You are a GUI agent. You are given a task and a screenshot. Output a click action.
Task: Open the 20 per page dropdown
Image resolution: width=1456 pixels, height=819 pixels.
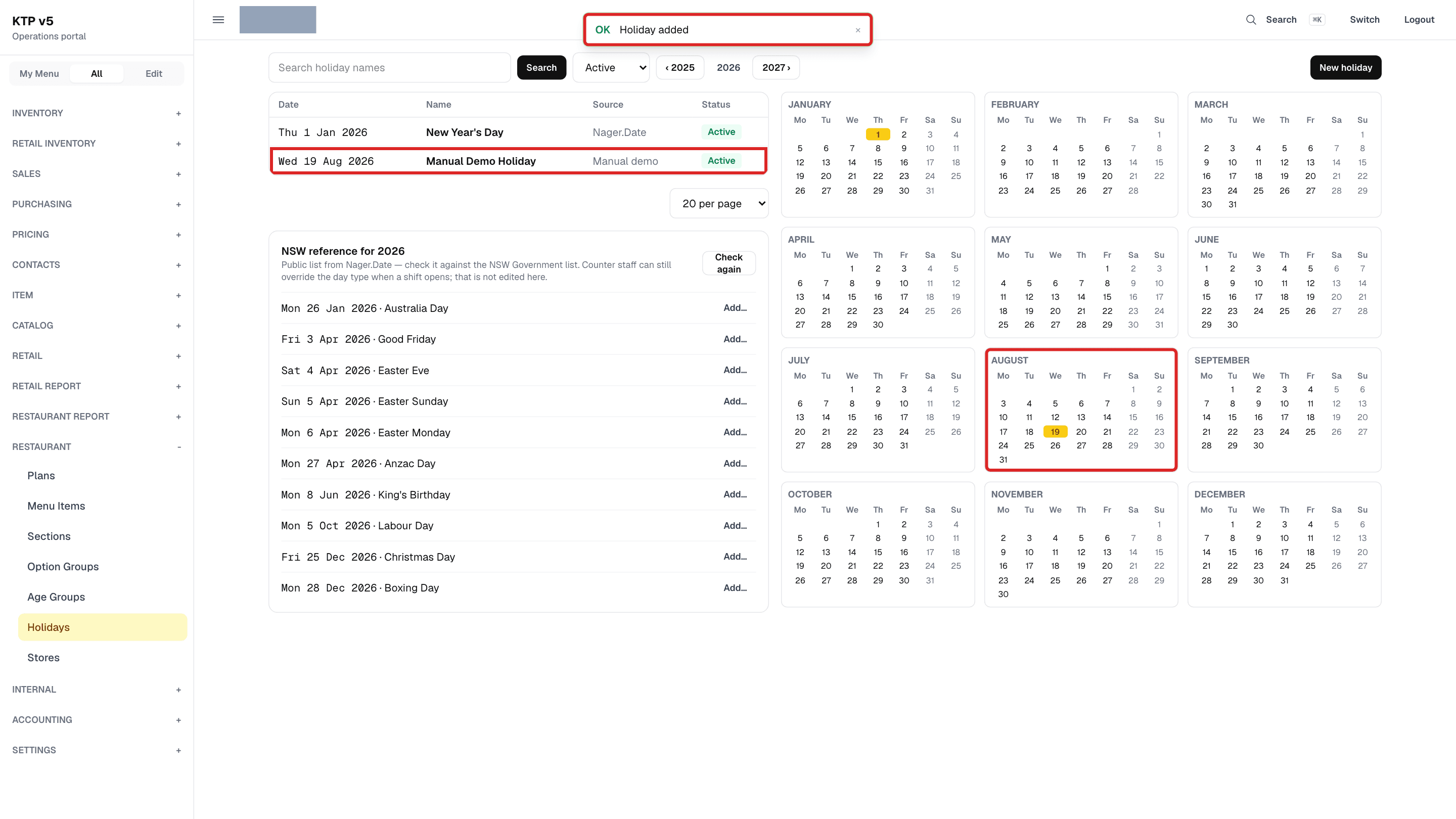[719, 203]
